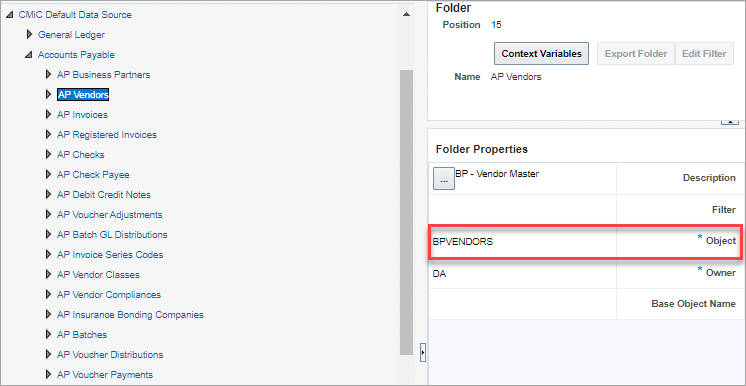746x386 pixels.
Task: Collapse the Accounts Payable folder
Action: (x=29, y=55)
